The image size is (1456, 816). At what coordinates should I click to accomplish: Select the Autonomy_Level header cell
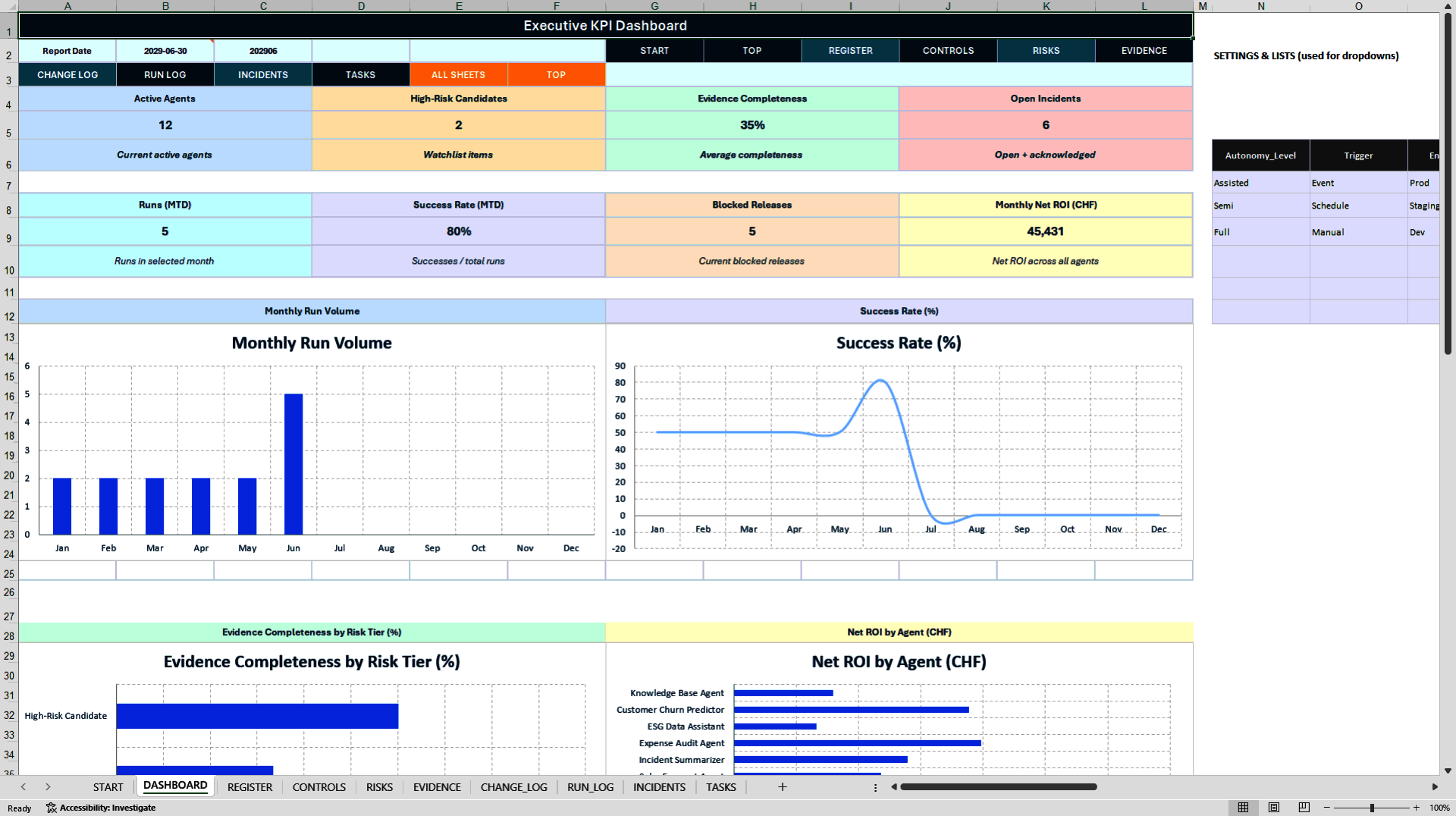[x=1260, y=155]
